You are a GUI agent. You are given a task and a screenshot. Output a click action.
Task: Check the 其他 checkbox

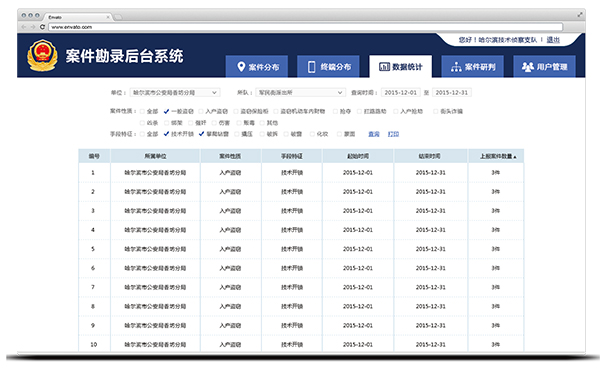pyautogui.click(x=262, y=123)
